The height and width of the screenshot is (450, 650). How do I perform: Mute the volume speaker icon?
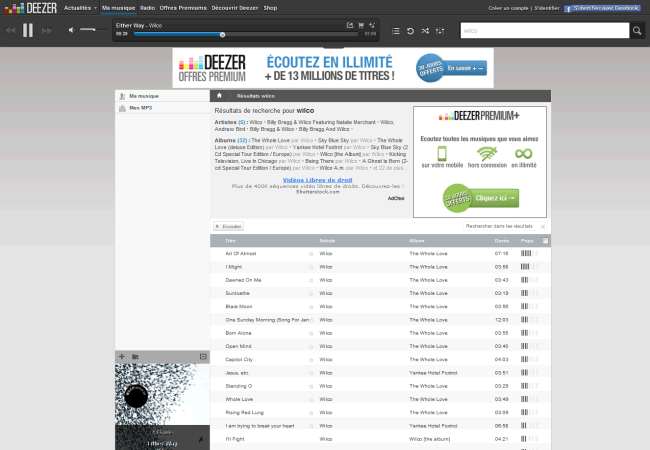point(71,30)
